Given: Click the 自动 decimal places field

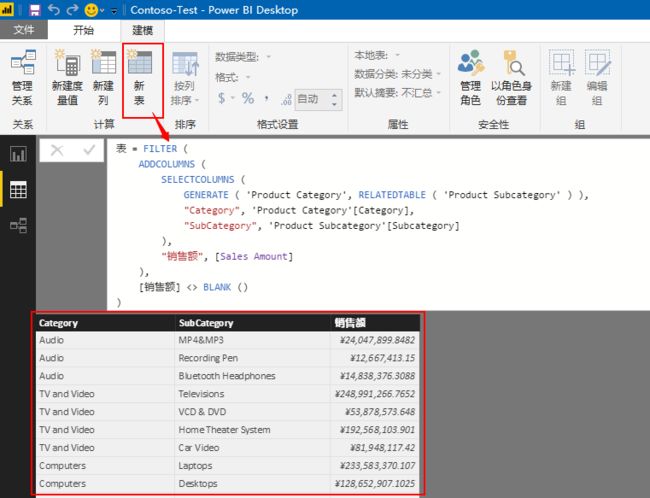Looking at the screenshot, I should click(313, 100).
